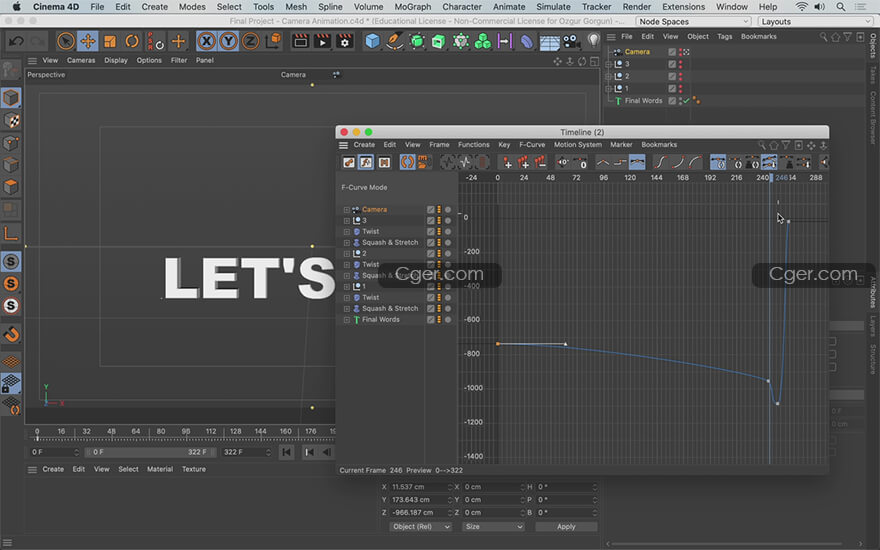Open the Layouts dropdown

coord(815,21)
